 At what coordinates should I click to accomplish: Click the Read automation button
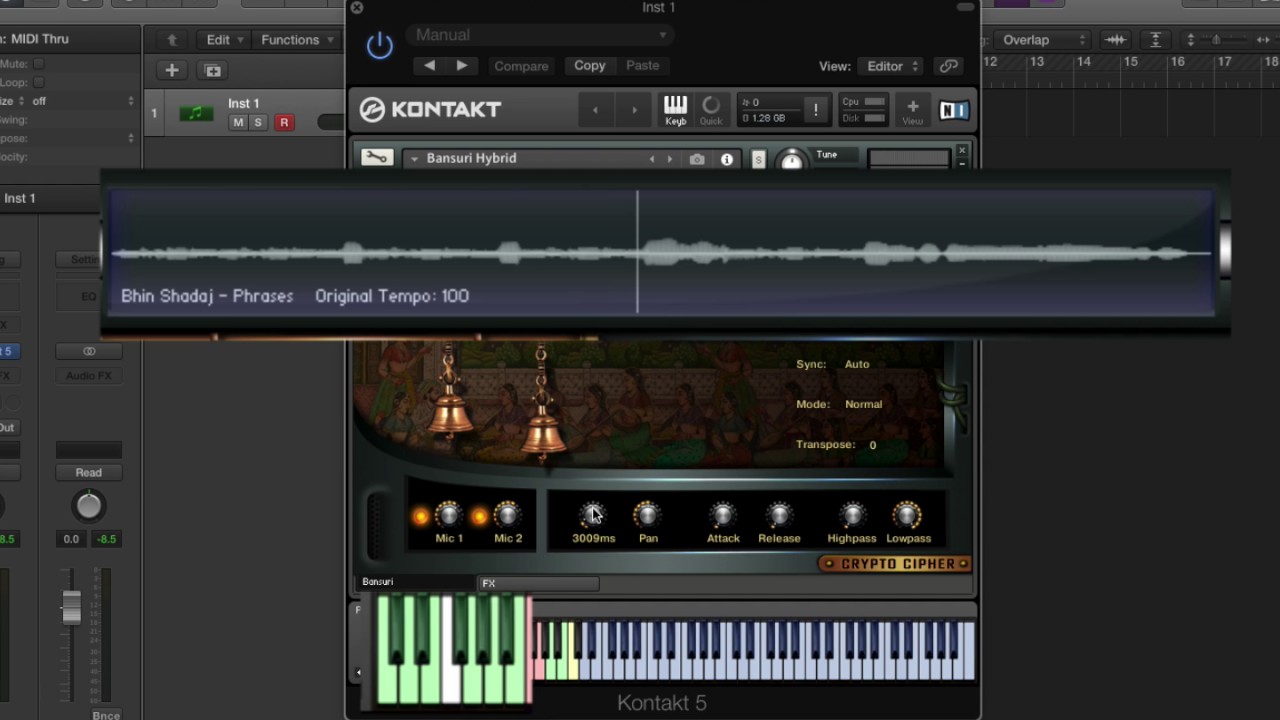88,472
